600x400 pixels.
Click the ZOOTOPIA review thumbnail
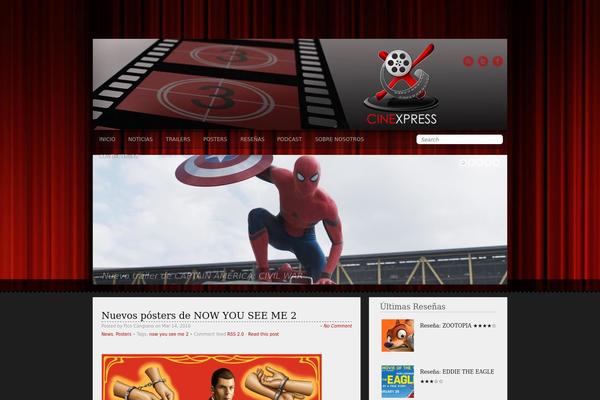click(x=398, y=335)
